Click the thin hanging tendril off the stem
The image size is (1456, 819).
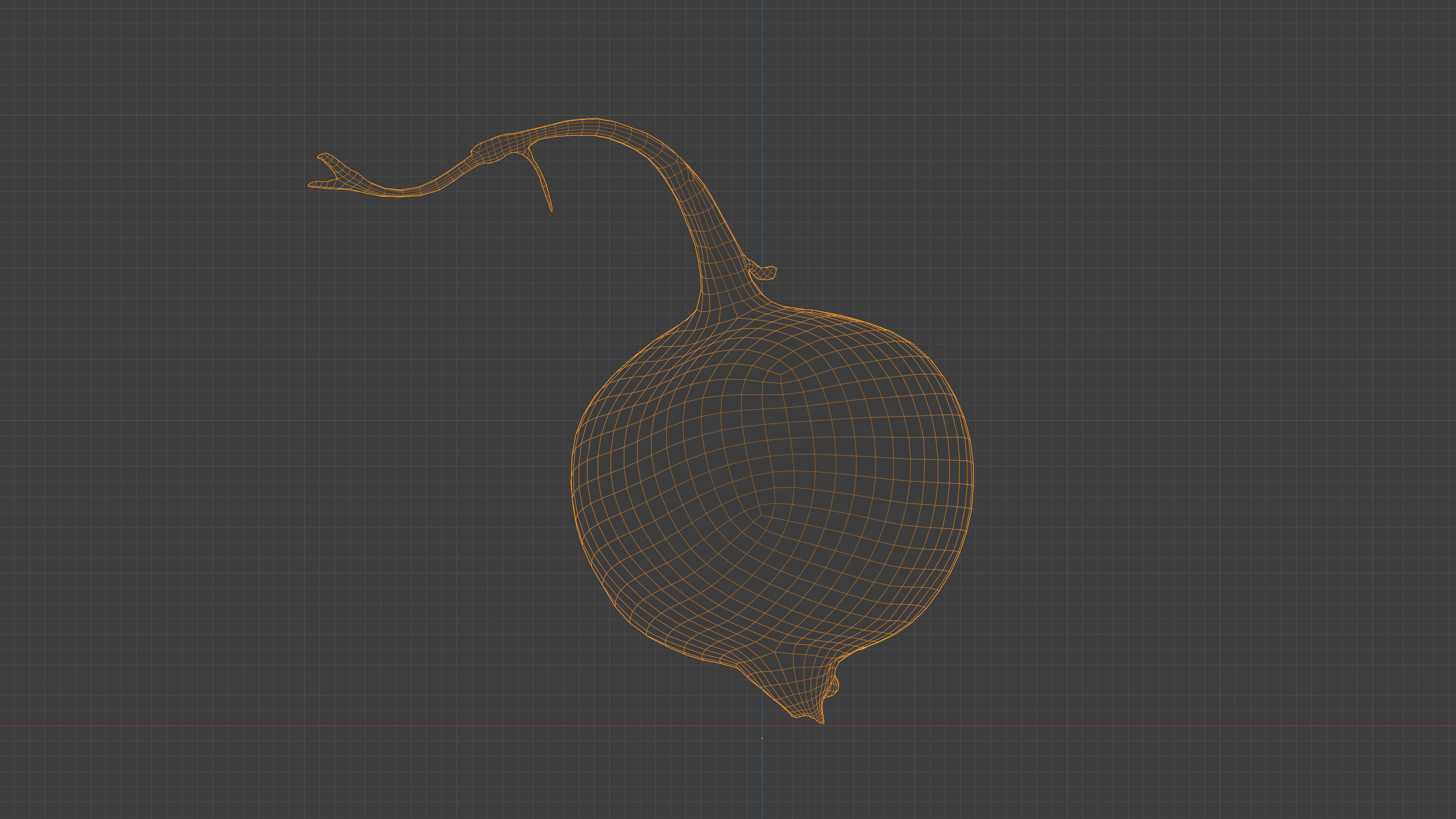pos(544,187)
